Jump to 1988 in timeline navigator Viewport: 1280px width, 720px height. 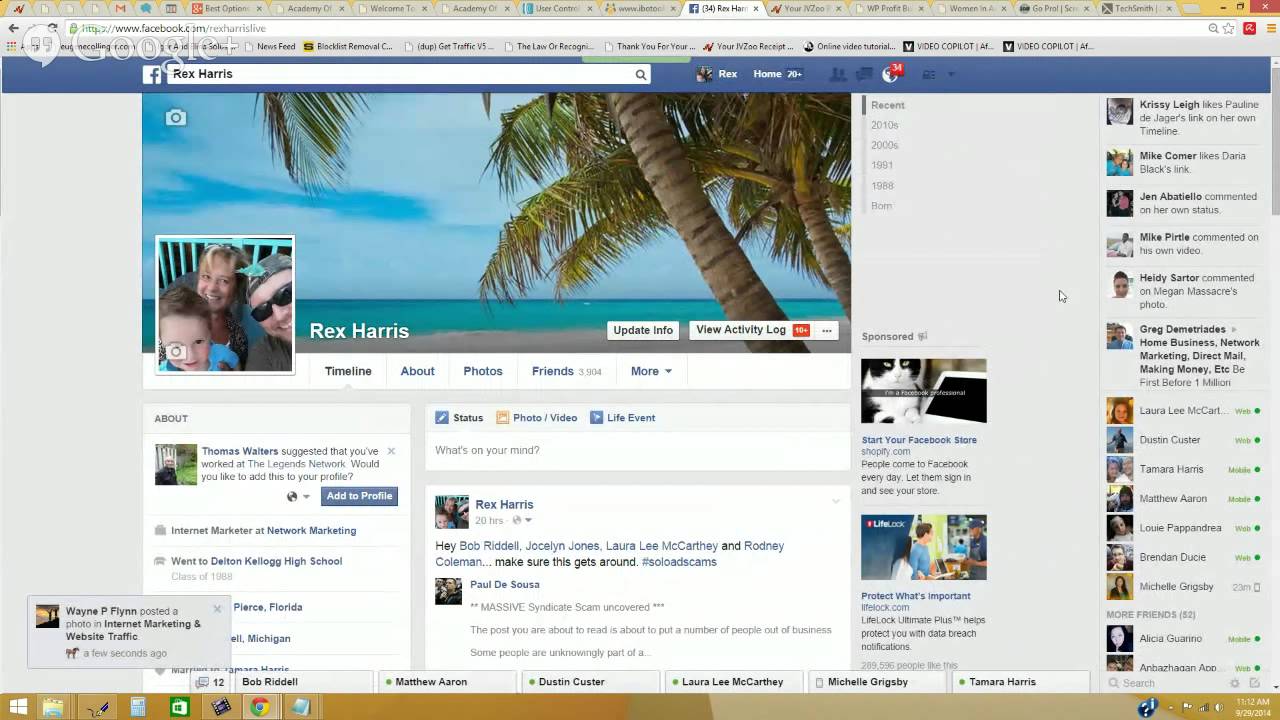[x=882, y=185]
